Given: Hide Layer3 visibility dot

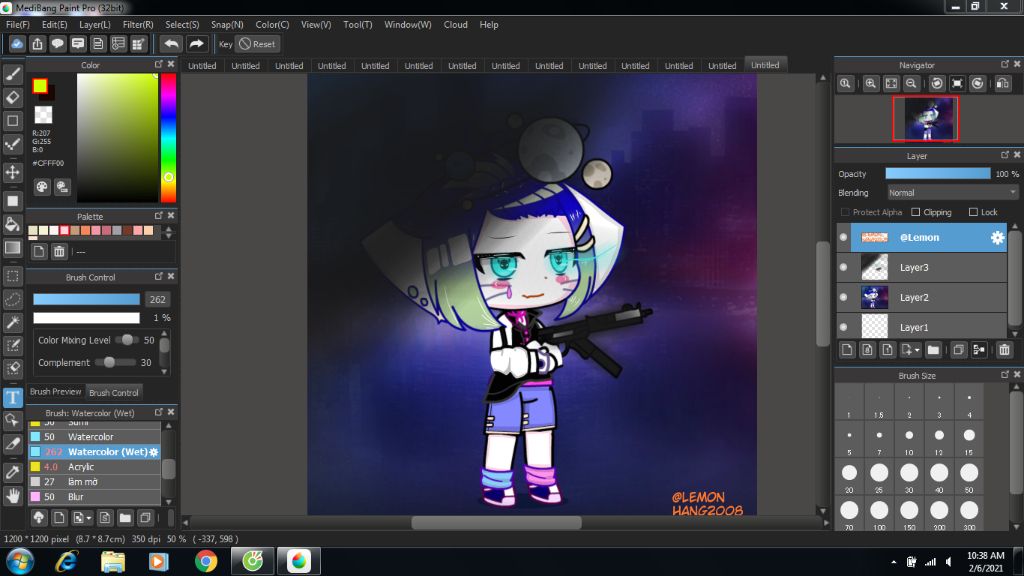Looking at the screenshot, I should [x=843, y=267].
